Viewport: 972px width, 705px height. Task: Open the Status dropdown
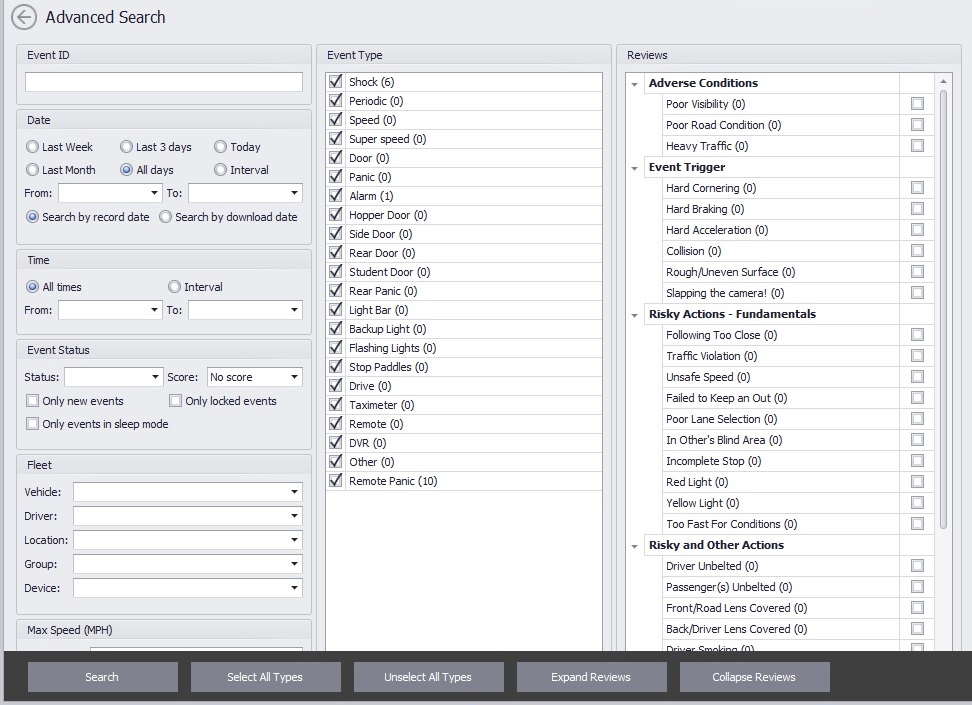coord(113,376)
